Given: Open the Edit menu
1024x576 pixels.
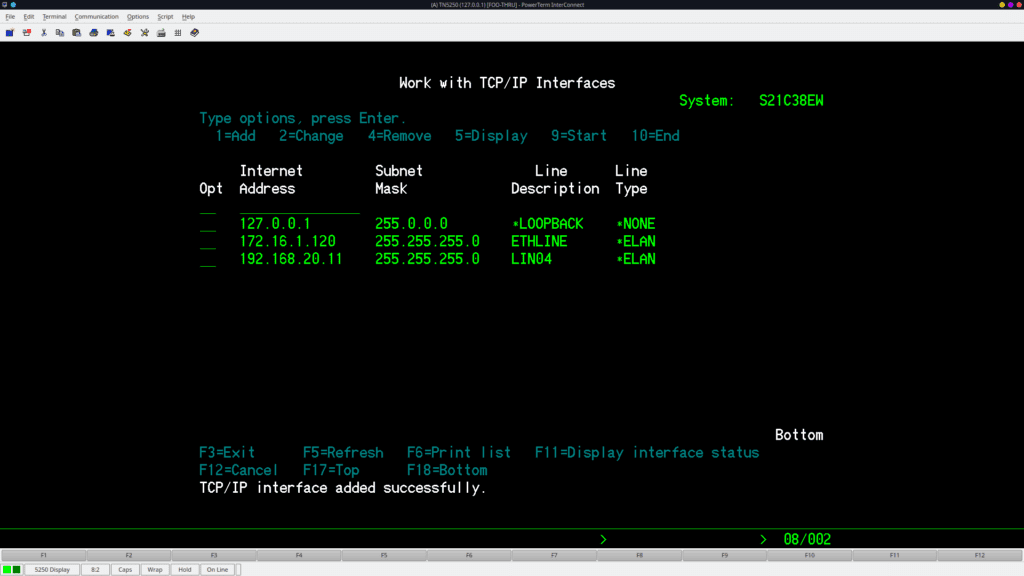Looking at the screenshot, I should [x=29, y=17].
